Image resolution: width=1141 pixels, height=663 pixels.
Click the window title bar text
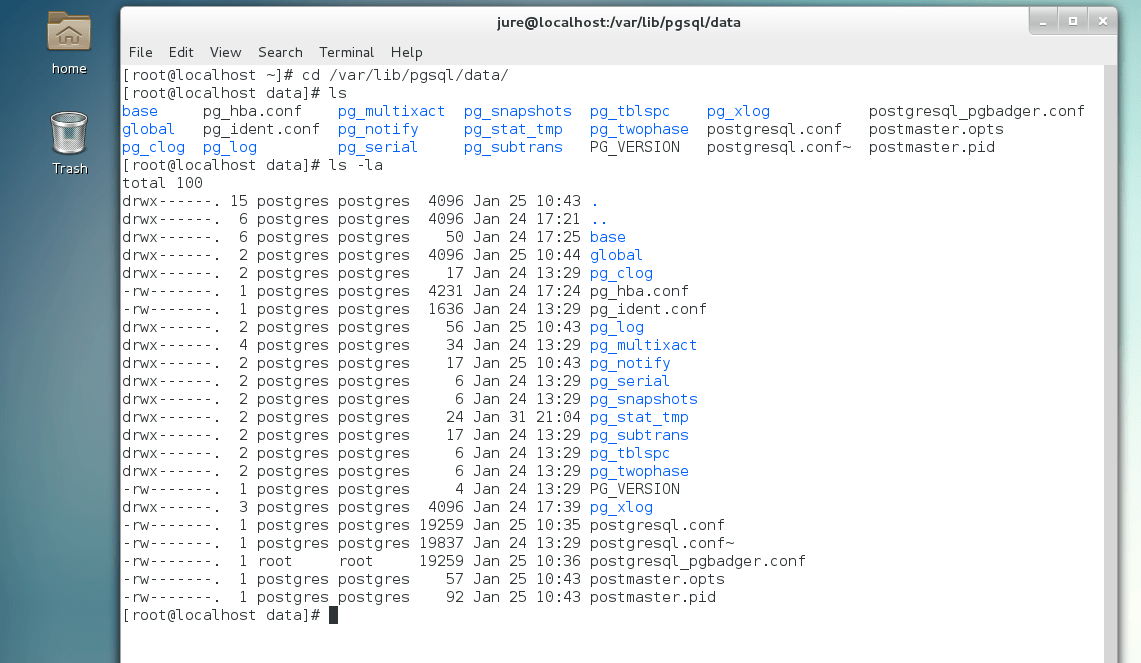click(618, 21)
